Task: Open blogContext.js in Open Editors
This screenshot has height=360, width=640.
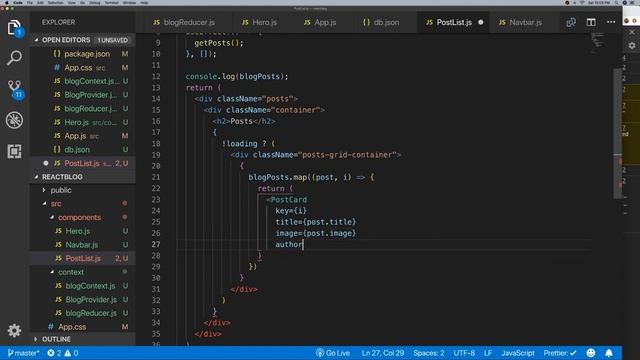Action: pyautogui.click(x=83, y=81)
